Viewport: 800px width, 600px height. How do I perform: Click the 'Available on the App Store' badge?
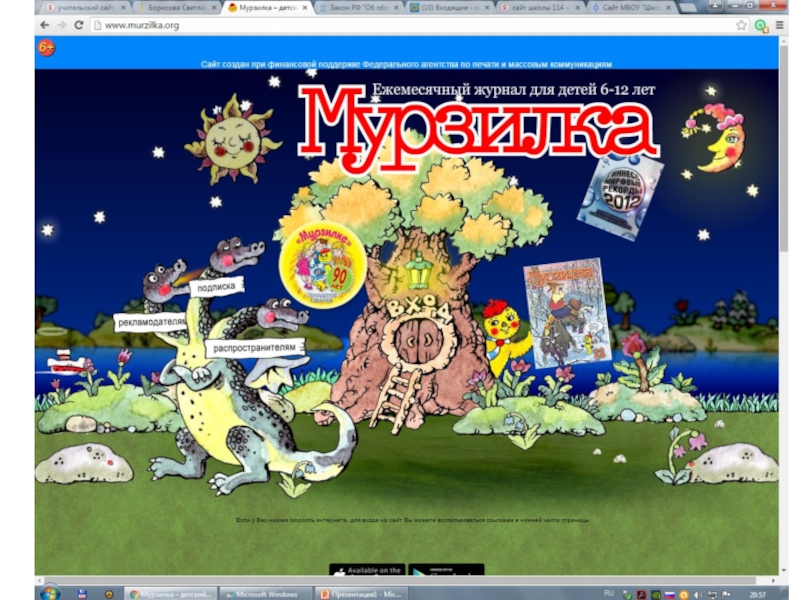[367, 569]
